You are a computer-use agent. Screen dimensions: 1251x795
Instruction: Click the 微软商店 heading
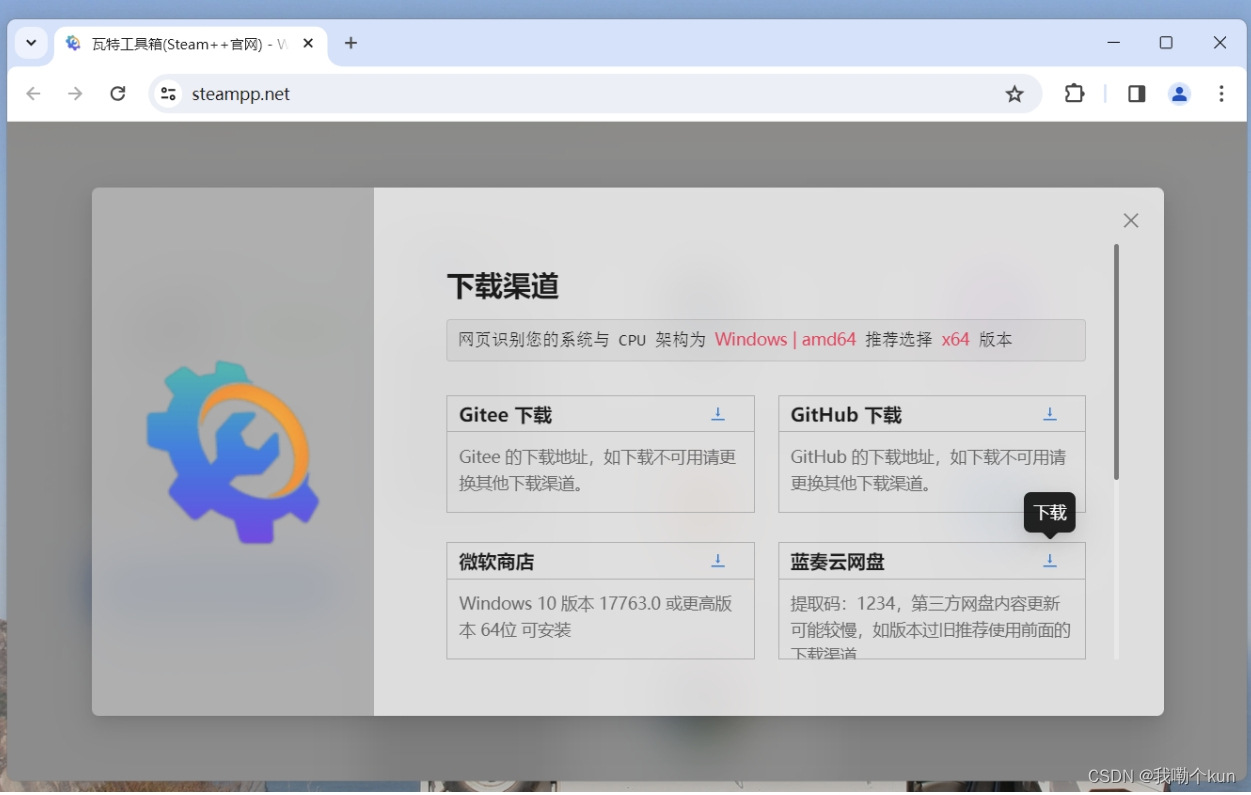(496, 562)
